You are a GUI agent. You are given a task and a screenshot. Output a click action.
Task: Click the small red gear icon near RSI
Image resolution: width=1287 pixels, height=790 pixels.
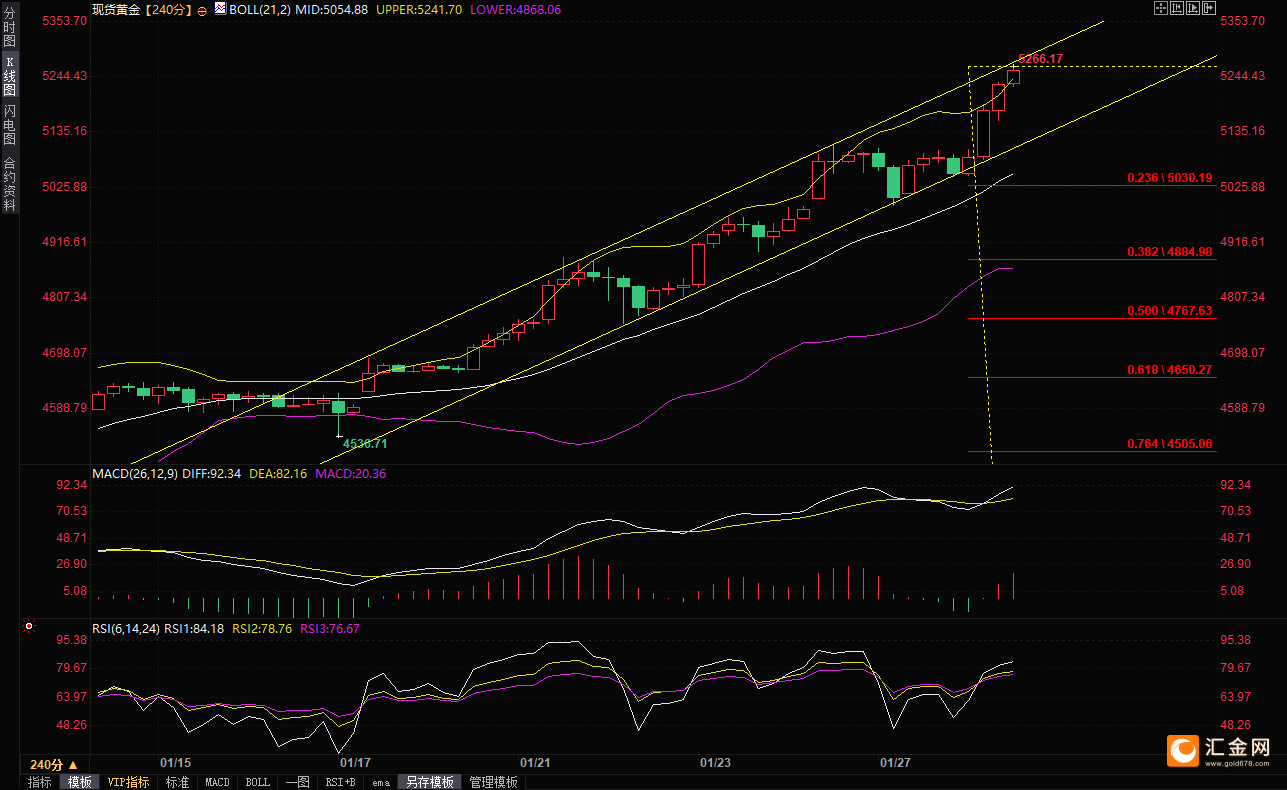(29, 628)
